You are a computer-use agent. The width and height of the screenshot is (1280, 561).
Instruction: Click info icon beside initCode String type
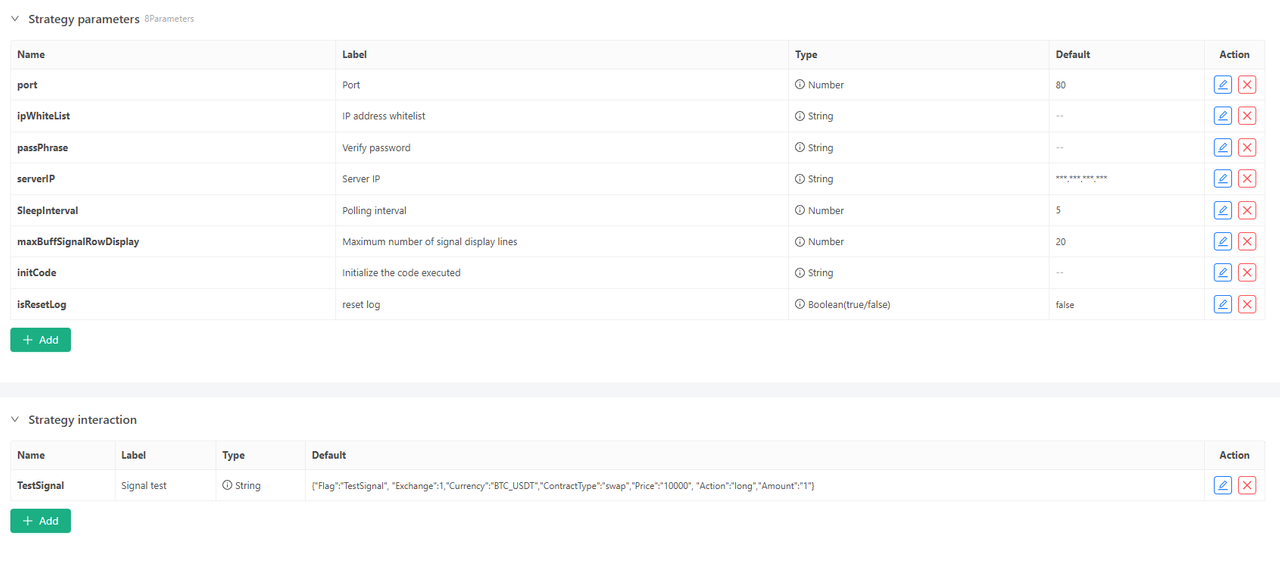800,273
